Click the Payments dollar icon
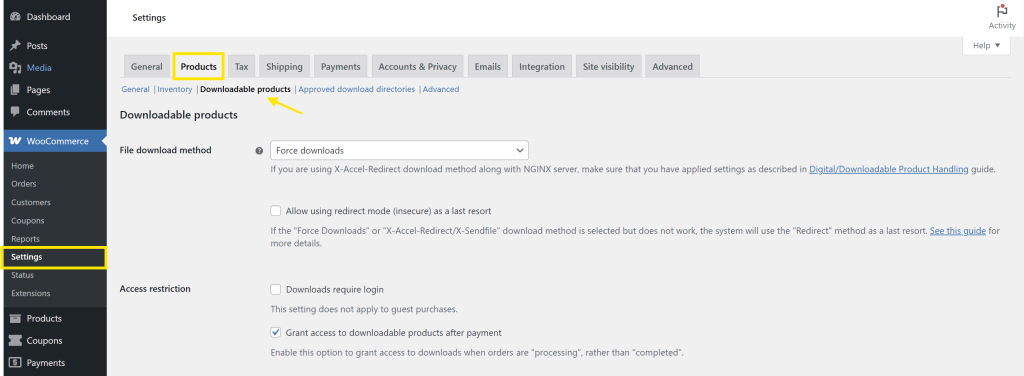The image size is (1024, 376). point(16,363)
